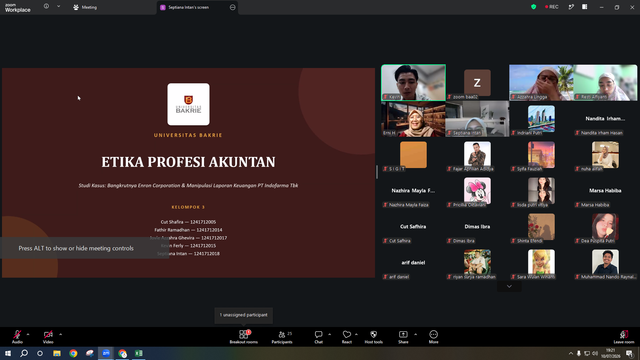Image resolution: width=640 pixels, height=360 pixels.
Task: Click the pop-out window icon near REC
Action: point(571,7)
